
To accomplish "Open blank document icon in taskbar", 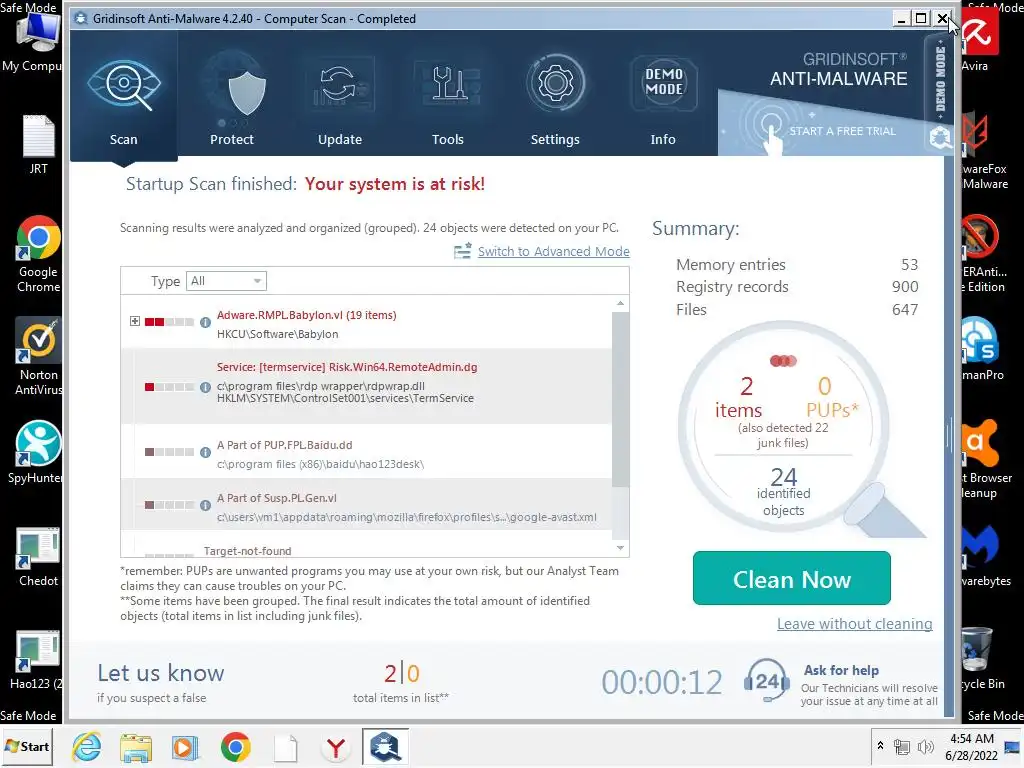I will click(x=285, y=747).
